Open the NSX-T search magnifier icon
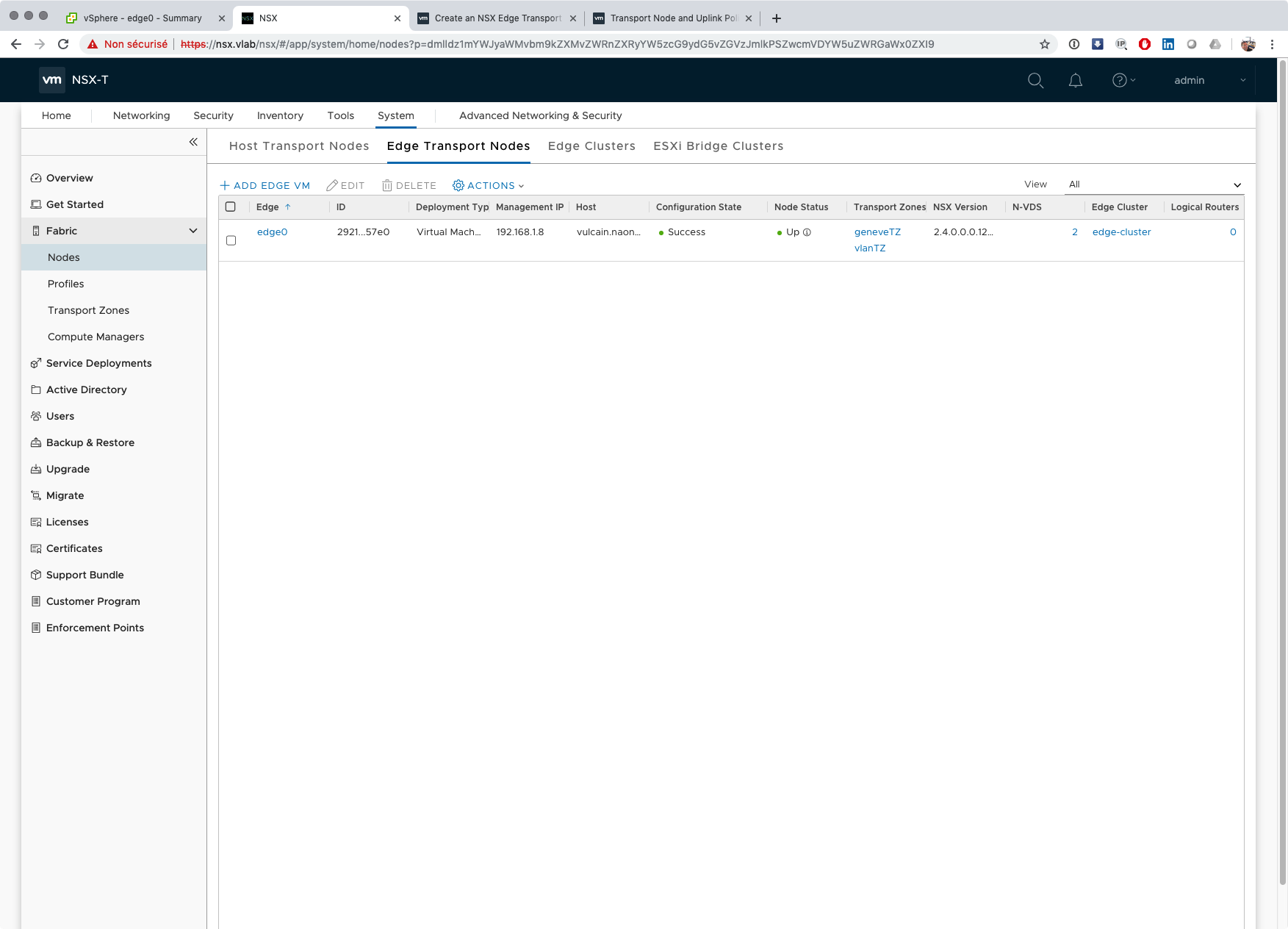This screenshot has width=1288, height=929. [x=1035, y=80]
